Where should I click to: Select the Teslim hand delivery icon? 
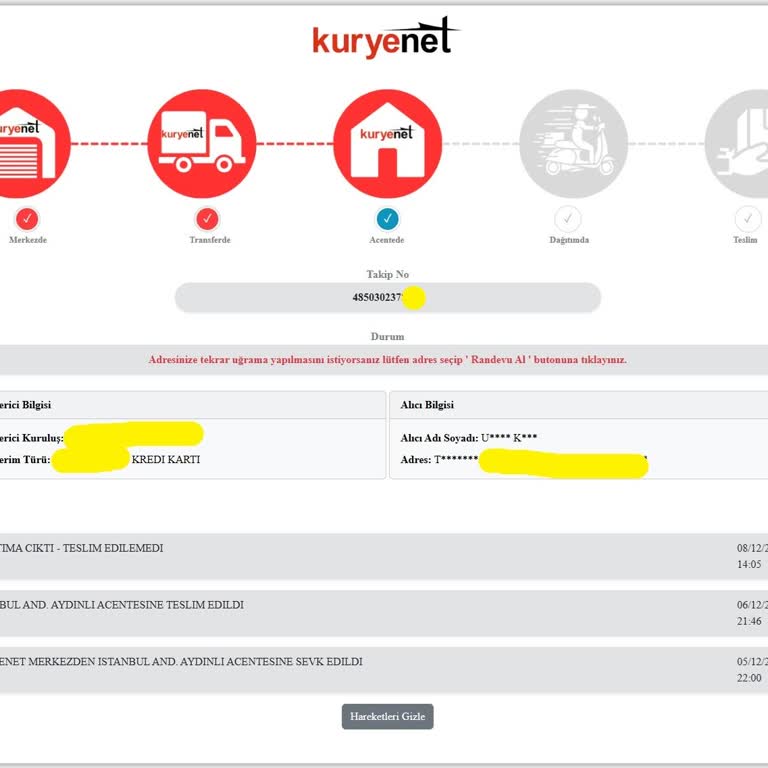pyautogui.click(x=737, y=144)
